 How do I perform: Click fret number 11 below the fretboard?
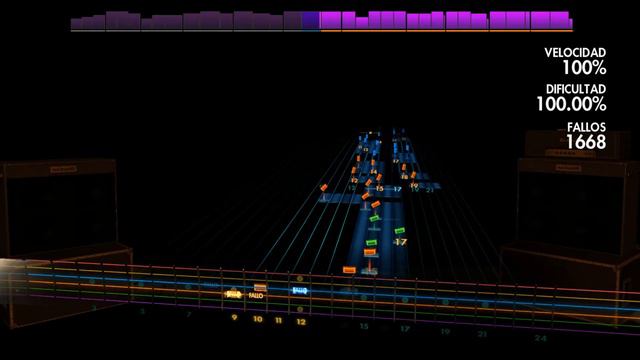click(x=278, y=320)
